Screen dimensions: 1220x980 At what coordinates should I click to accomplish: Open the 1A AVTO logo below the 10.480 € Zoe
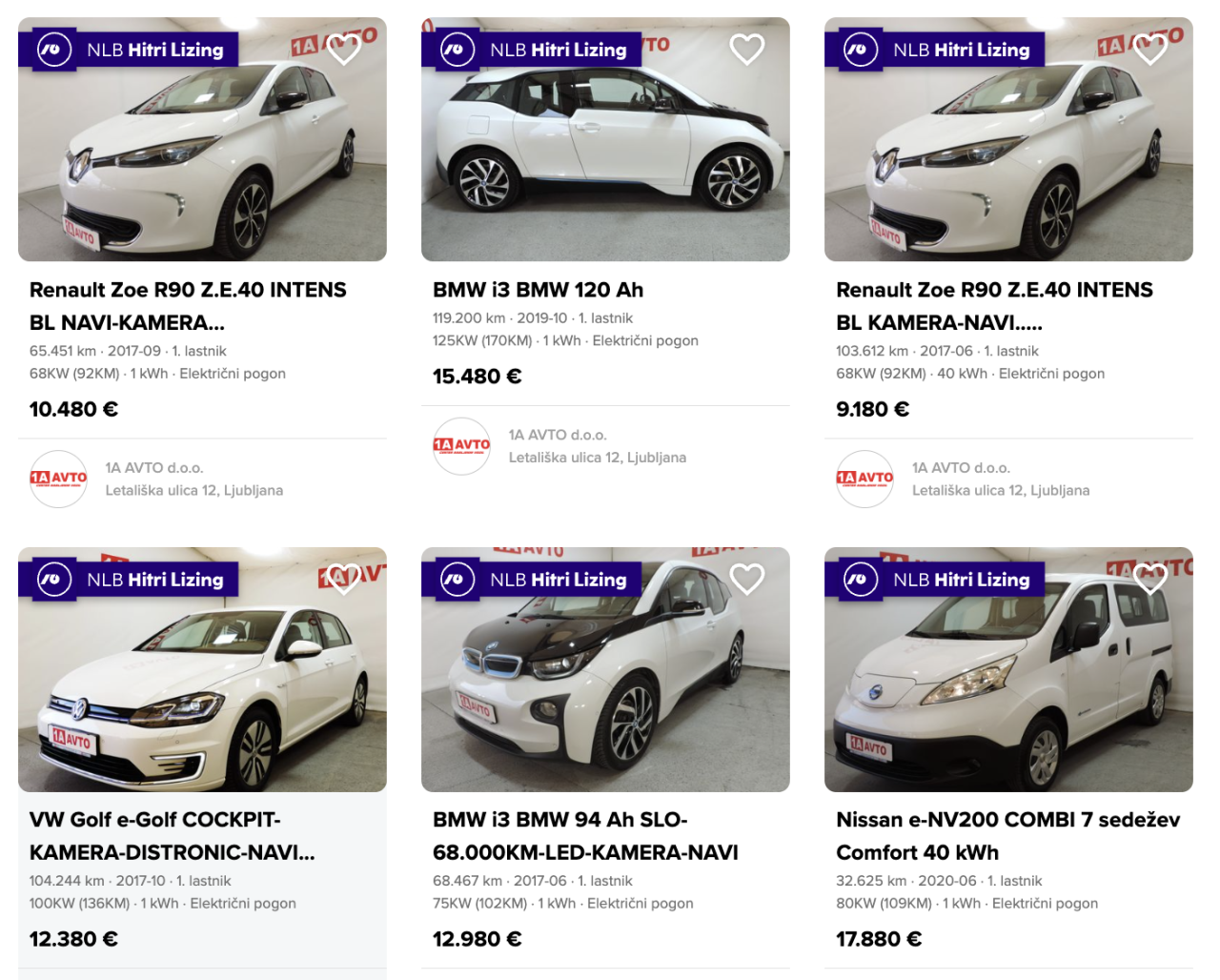(58, 479)
